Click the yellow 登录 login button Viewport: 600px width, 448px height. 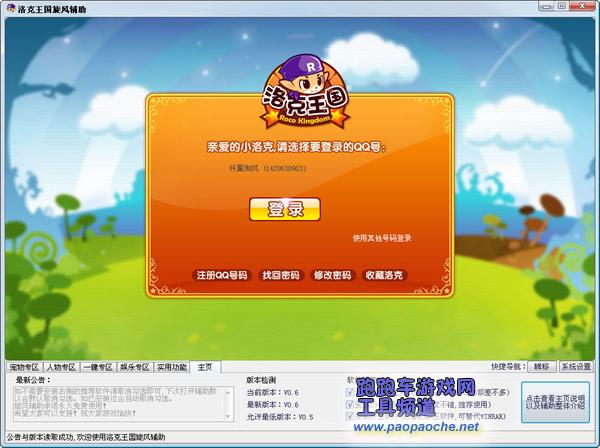pyautogui.click(x=285, y=209)
